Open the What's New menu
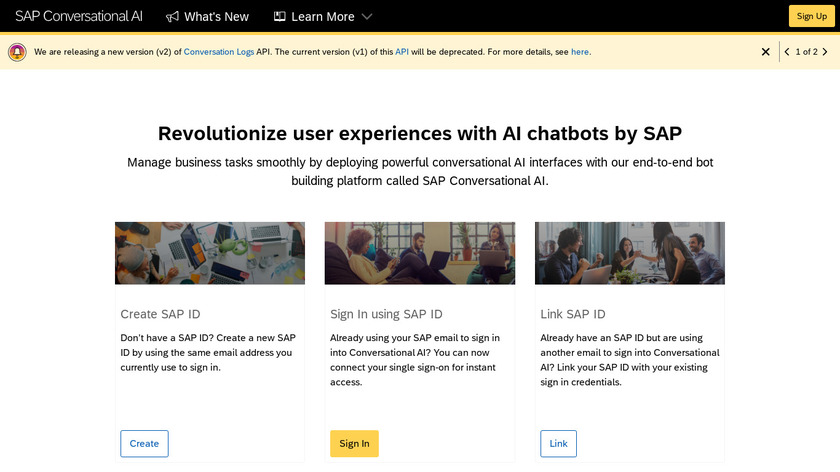 [216, 17]
